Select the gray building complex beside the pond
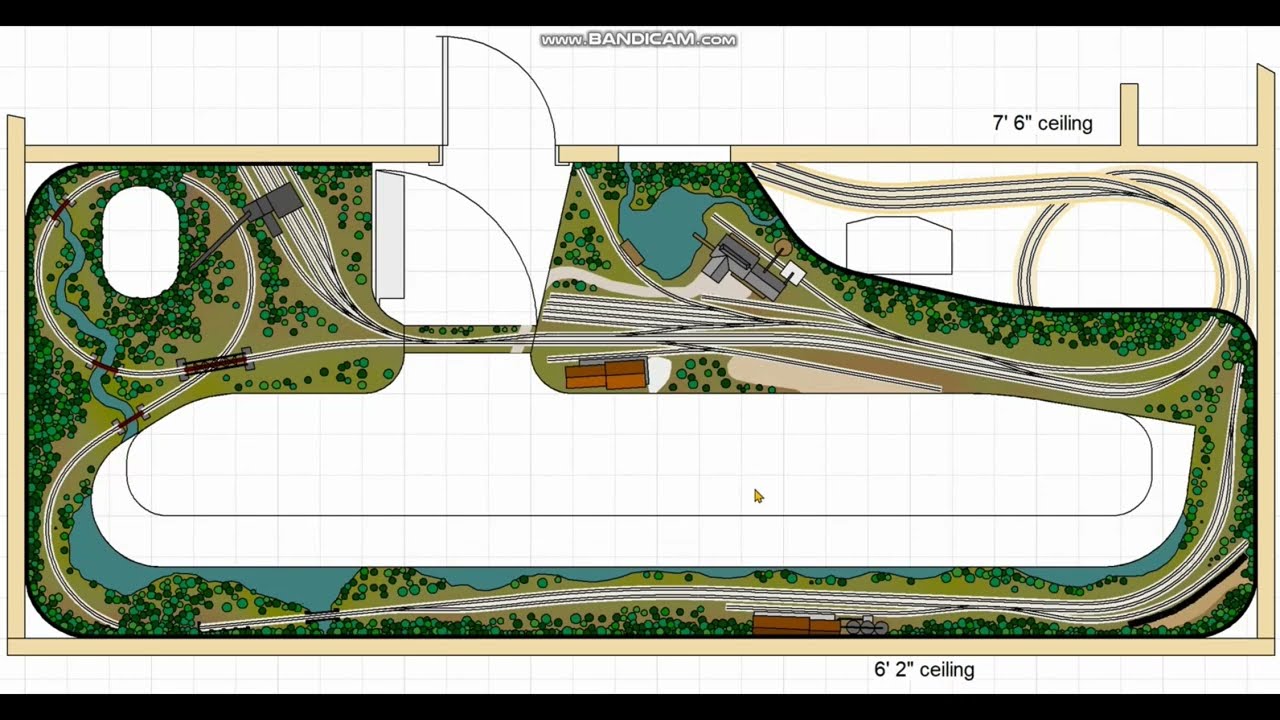The width and height of the screenshot is (1280, 720). (745, 266)
